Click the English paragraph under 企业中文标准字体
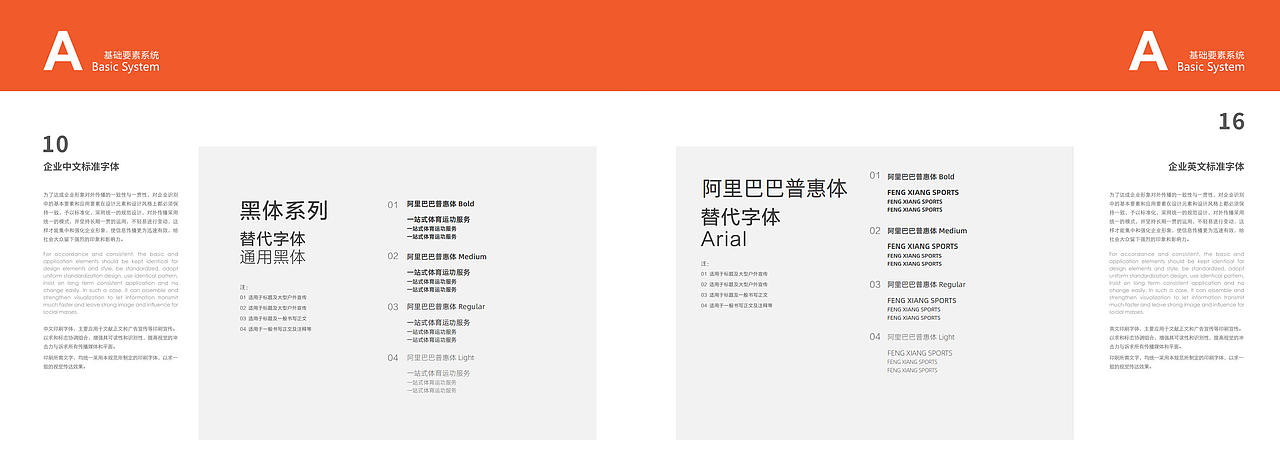The width and height of the screenshot is (1280, 472). tap(110, 283)
